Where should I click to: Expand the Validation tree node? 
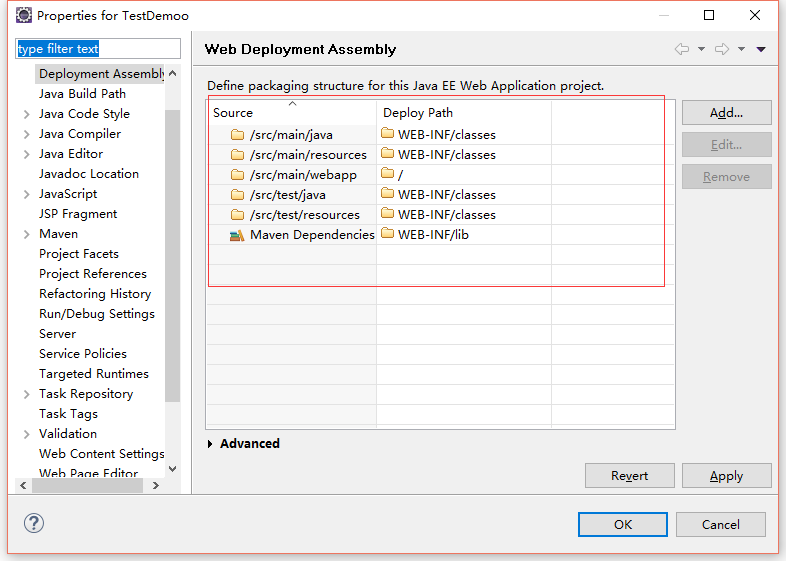(x=27, y=434)
